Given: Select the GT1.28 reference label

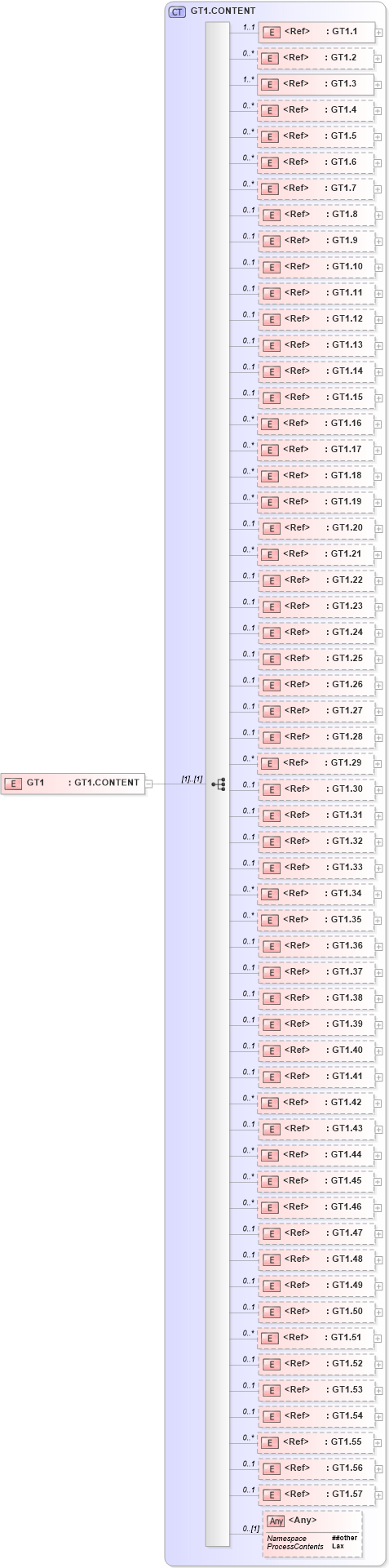Looking at the screenshot, I should pyautogui.click(x=344, y=736).
